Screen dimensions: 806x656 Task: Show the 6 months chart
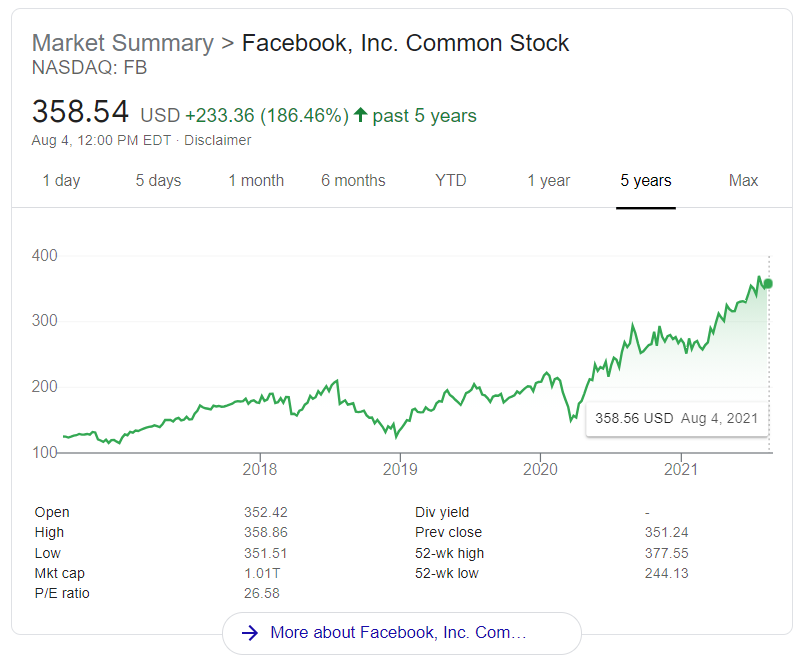point(353,180)
